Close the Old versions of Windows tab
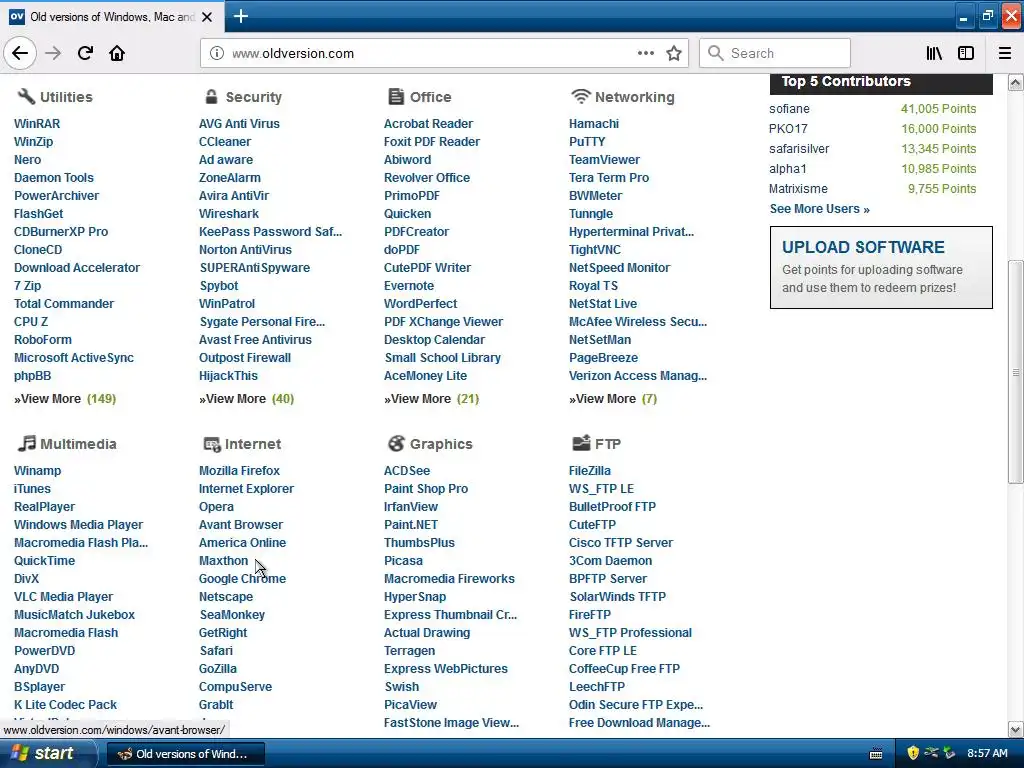 coord(207,17)
